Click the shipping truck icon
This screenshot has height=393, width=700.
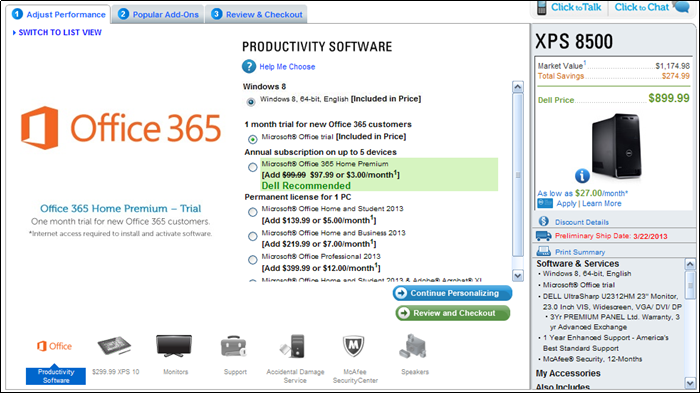(x=543, y=236)
